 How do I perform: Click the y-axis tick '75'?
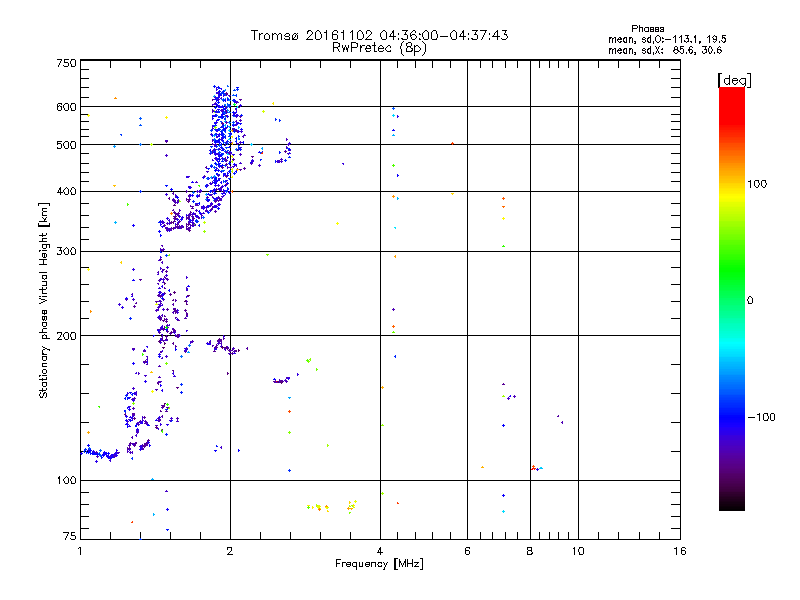pos(70,536)
